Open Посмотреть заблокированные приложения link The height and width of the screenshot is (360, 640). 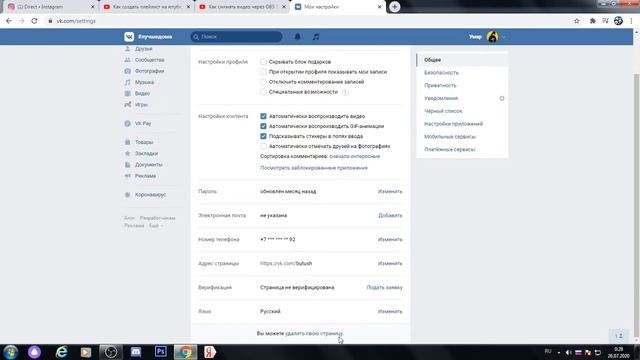pyautogui.click(x=314, y=168)
